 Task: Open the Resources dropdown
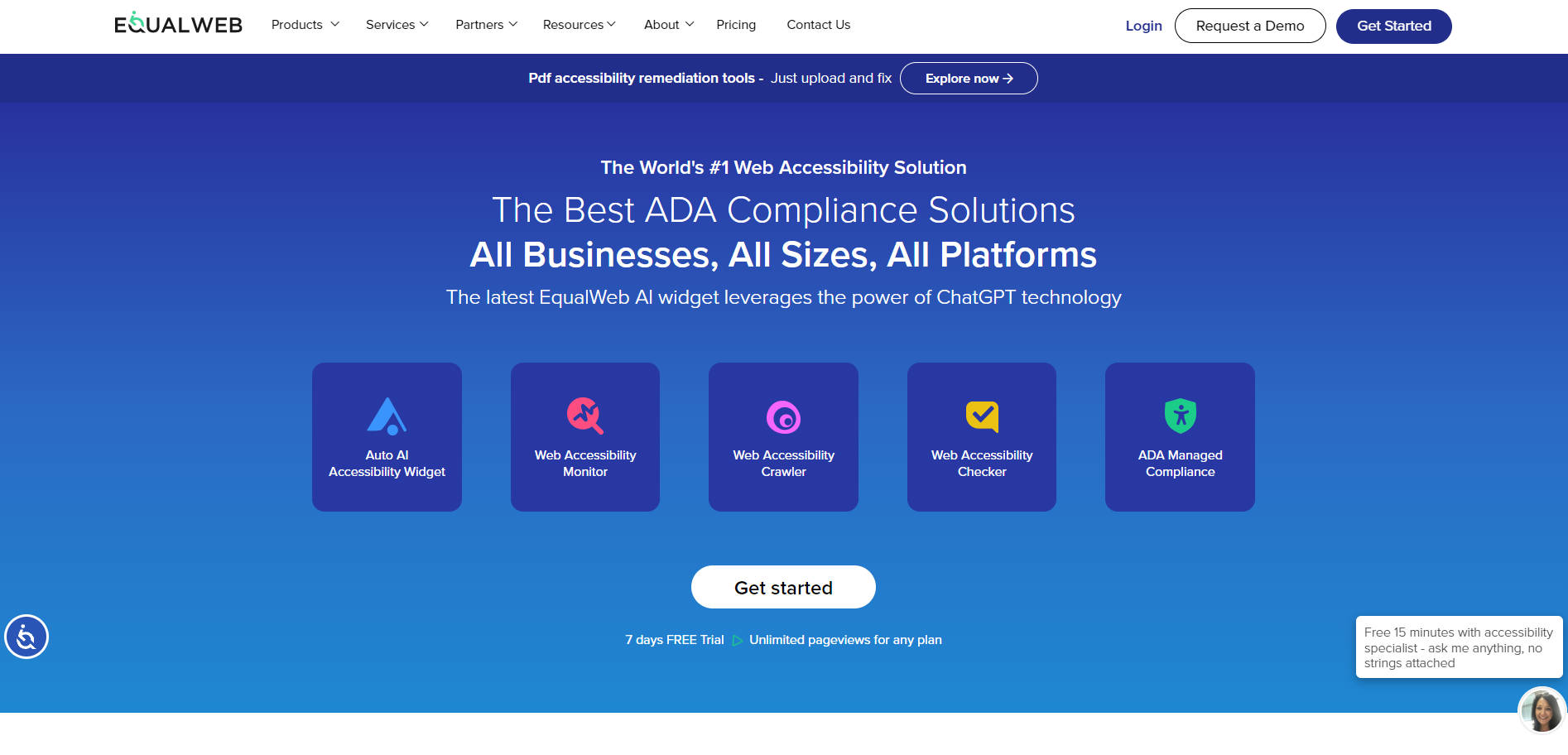(578, 24)
